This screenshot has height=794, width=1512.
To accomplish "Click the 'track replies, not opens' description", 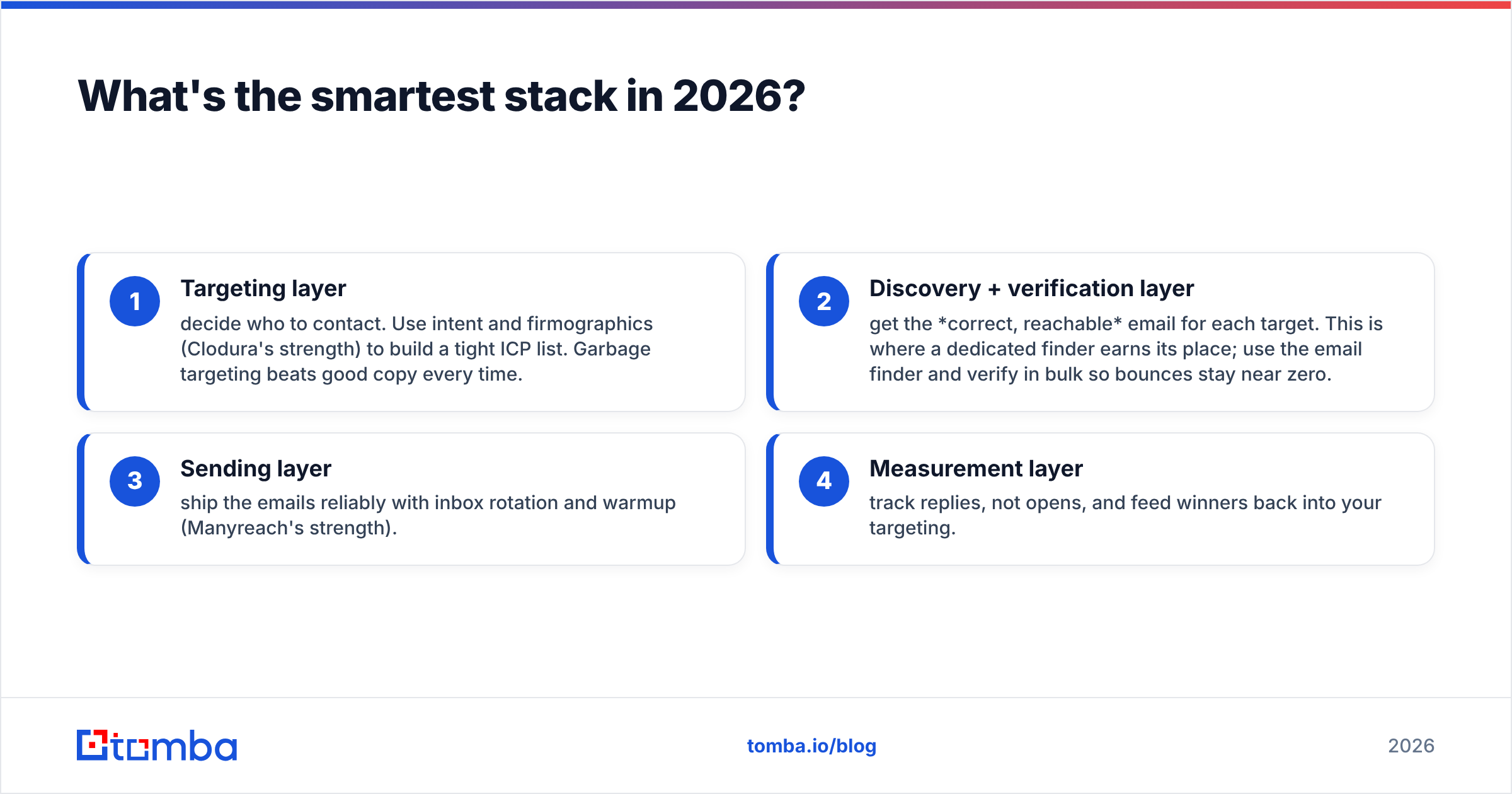I will tap(1125, 515).
